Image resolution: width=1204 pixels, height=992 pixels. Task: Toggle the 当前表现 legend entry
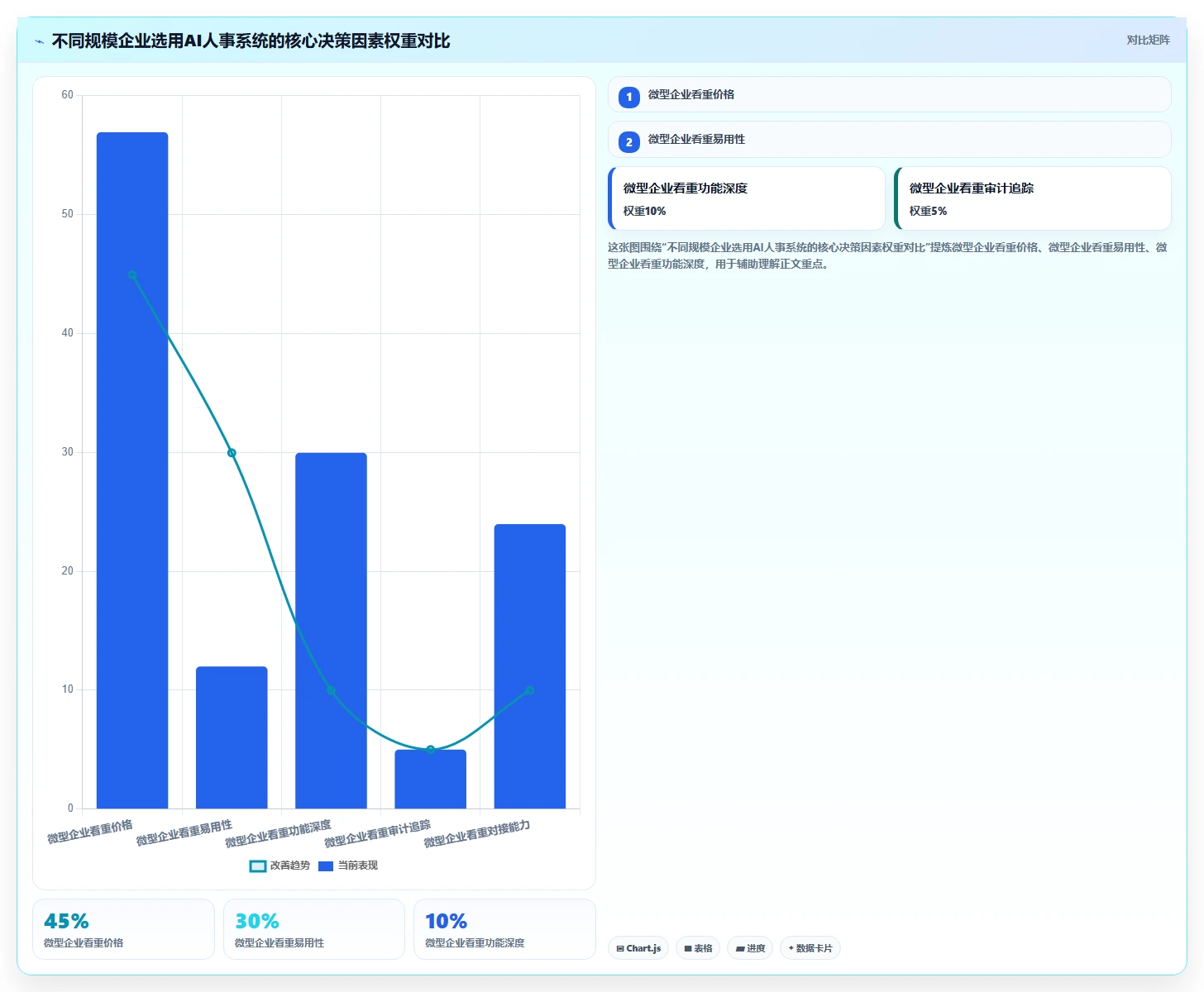[x=348, y=866]
